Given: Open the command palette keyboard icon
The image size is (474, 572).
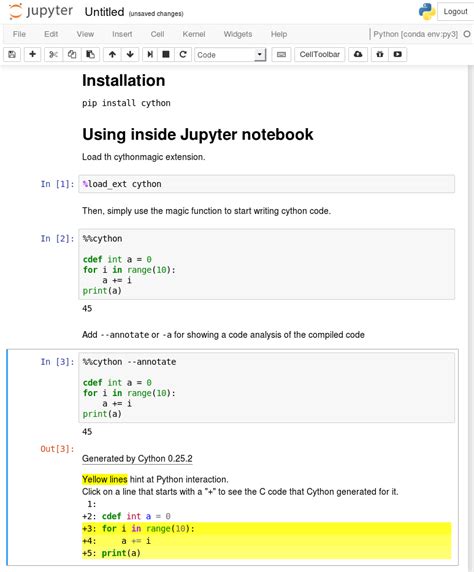Looking at the screenshot, I should 281,54.
